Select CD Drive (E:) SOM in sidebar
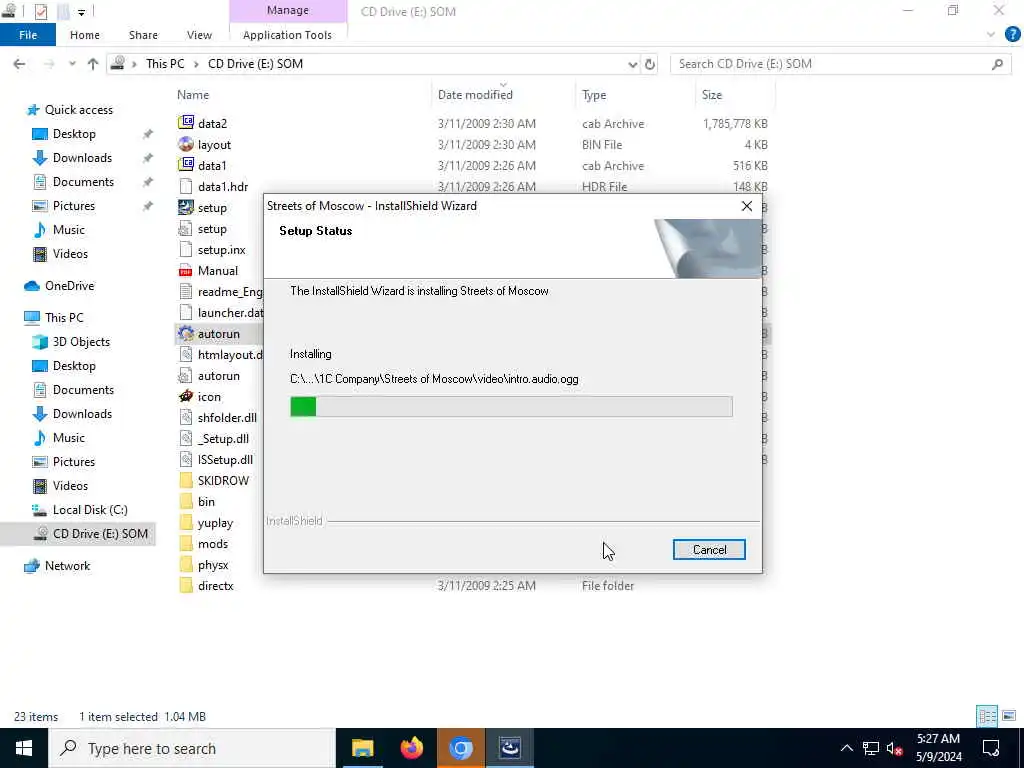The image size is (1024, 768). pyautogui.click(x=100, y=534)
